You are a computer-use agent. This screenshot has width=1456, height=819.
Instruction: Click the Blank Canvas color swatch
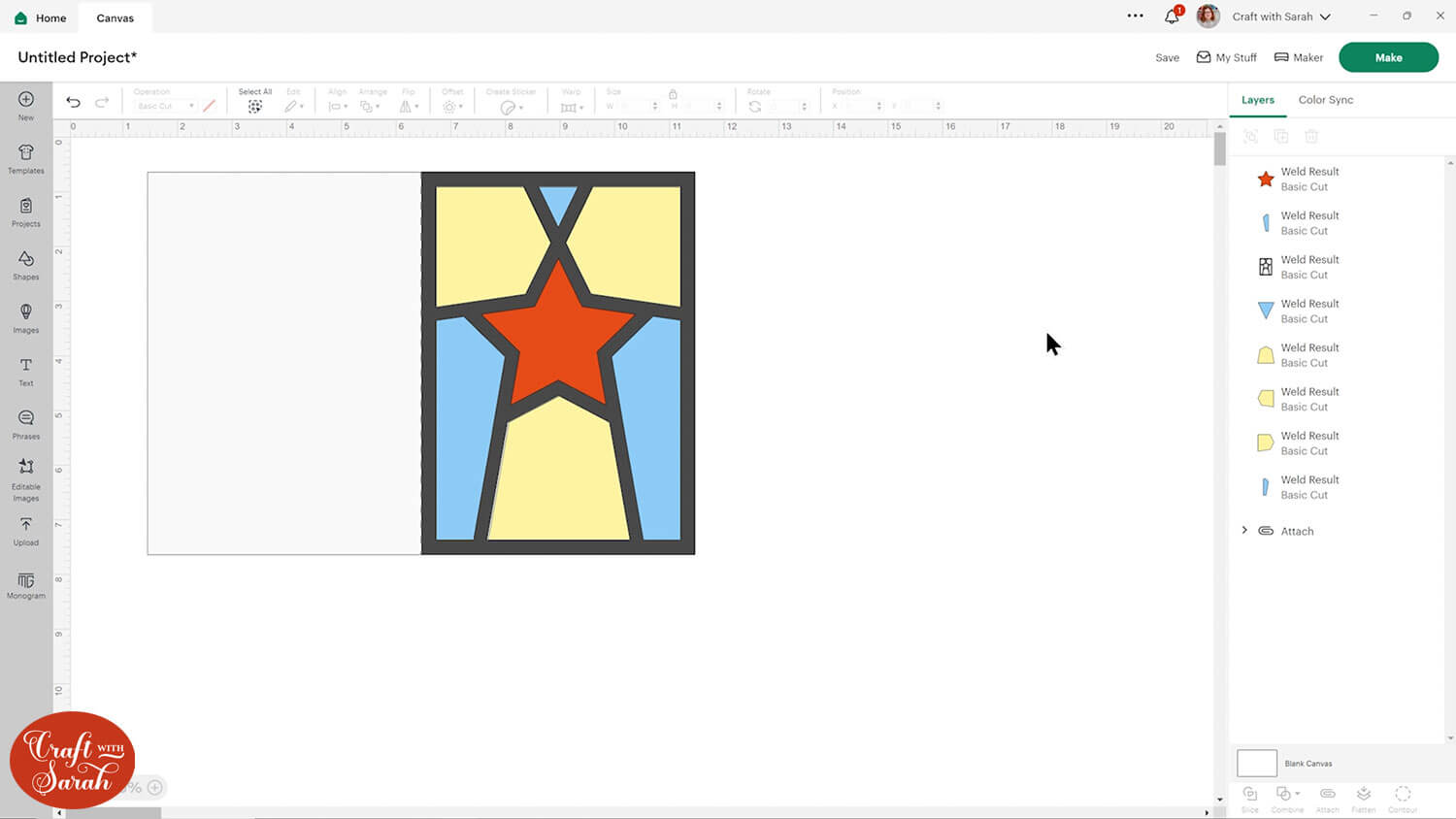pyautogui.click(x=1256, y=763)
